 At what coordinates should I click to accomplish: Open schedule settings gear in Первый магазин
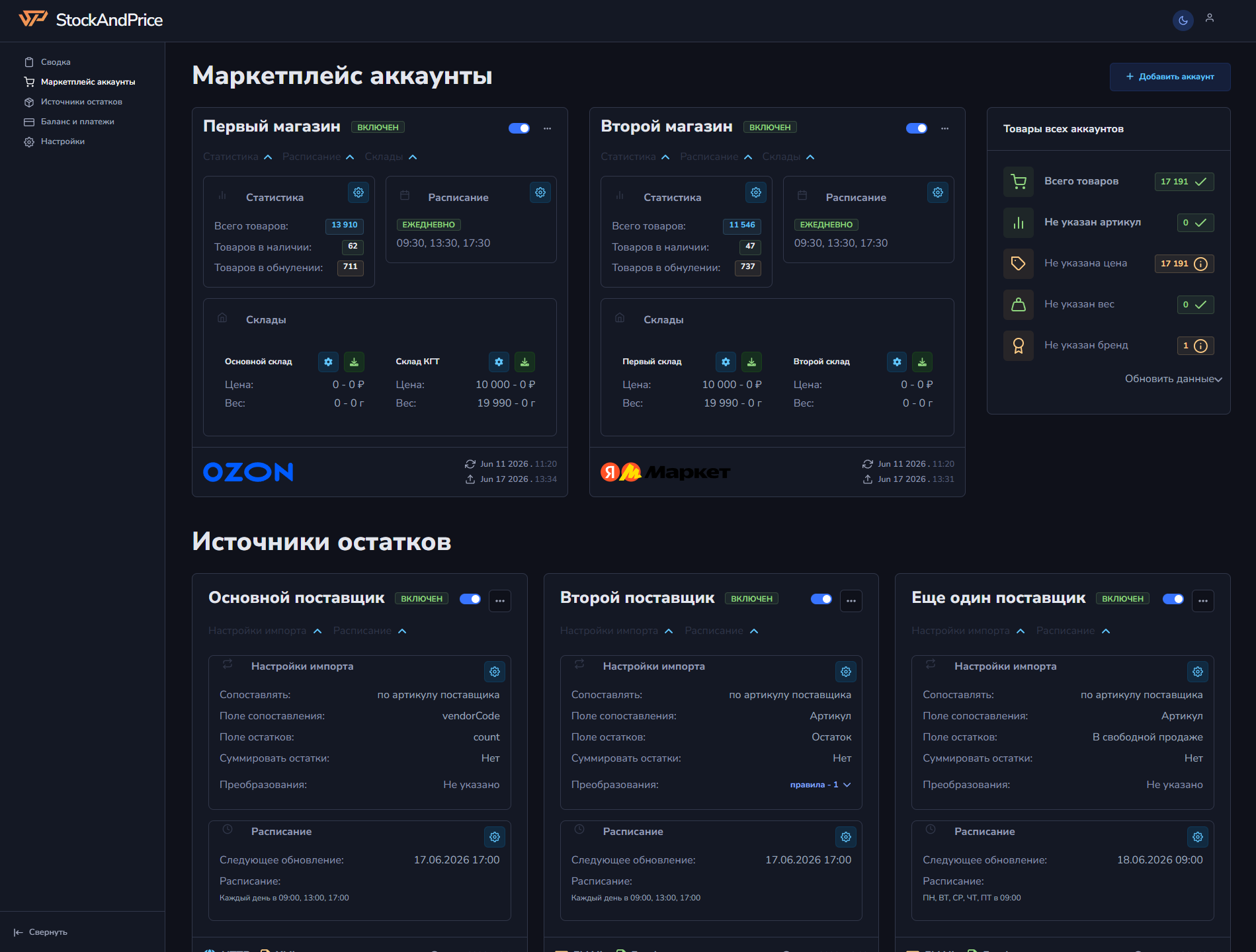(x=540, y=192)
